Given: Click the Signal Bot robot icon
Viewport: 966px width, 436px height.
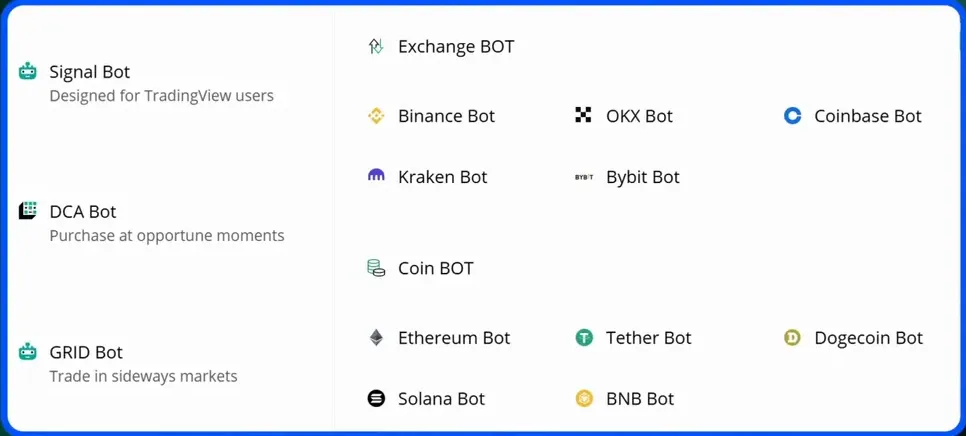Looking at the screenshot, I should pyautogui.click(x=28, y=72).
